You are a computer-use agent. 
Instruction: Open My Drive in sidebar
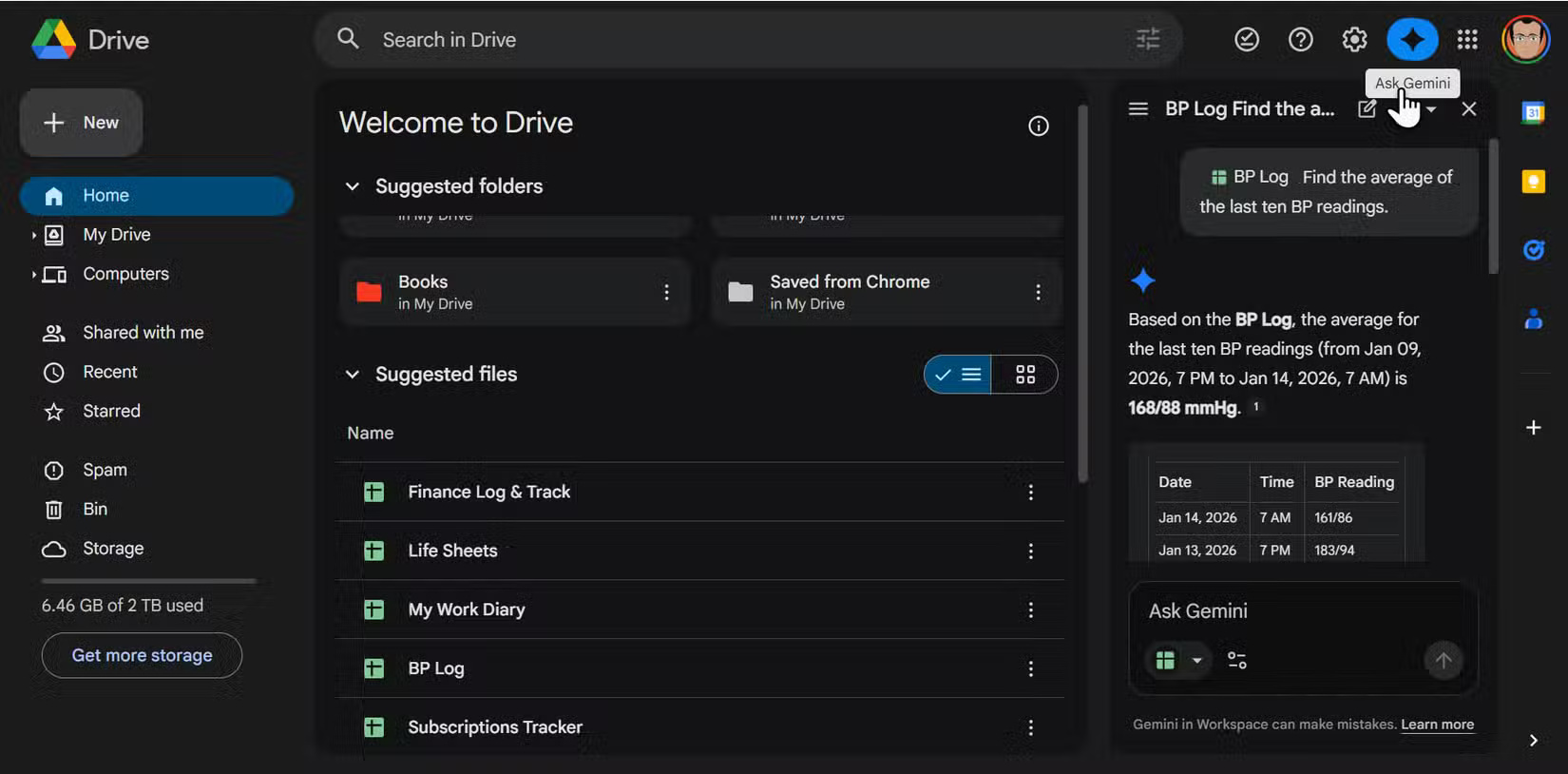117,235
